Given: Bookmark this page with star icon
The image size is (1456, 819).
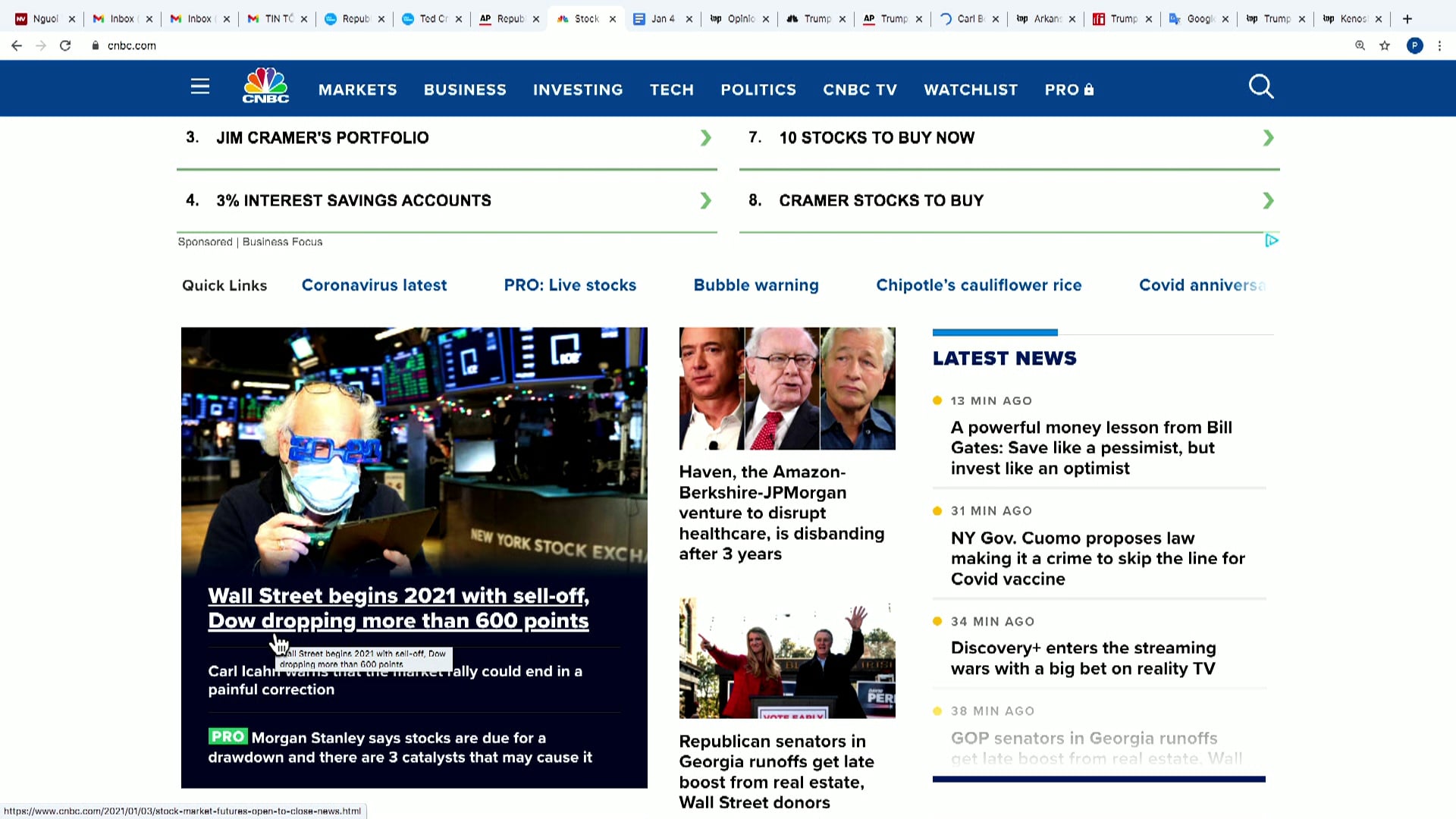Looking at the screenshot, I should [x=1385, y=45].
